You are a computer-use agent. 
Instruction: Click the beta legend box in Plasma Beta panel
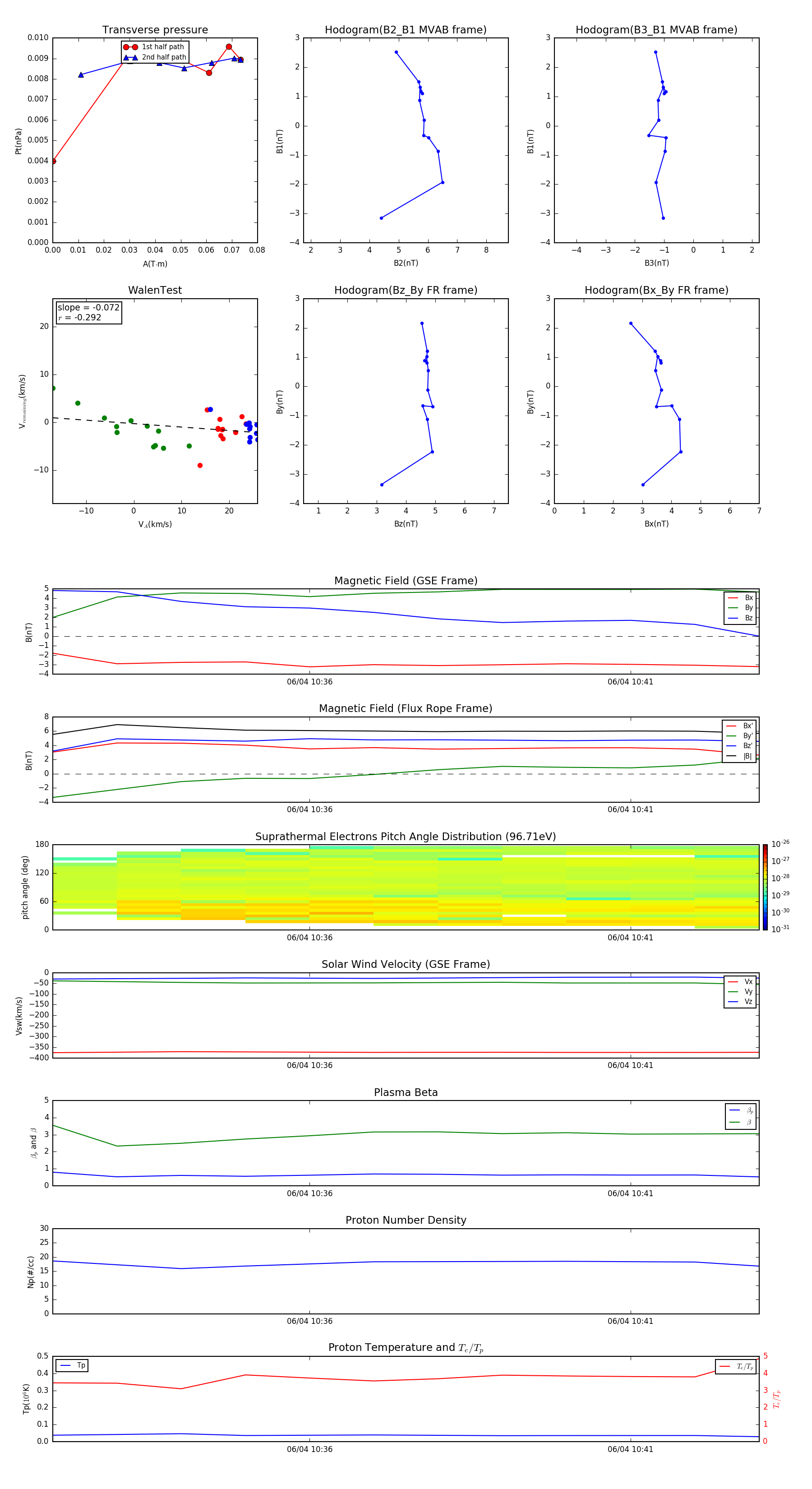pos(740,1117)
